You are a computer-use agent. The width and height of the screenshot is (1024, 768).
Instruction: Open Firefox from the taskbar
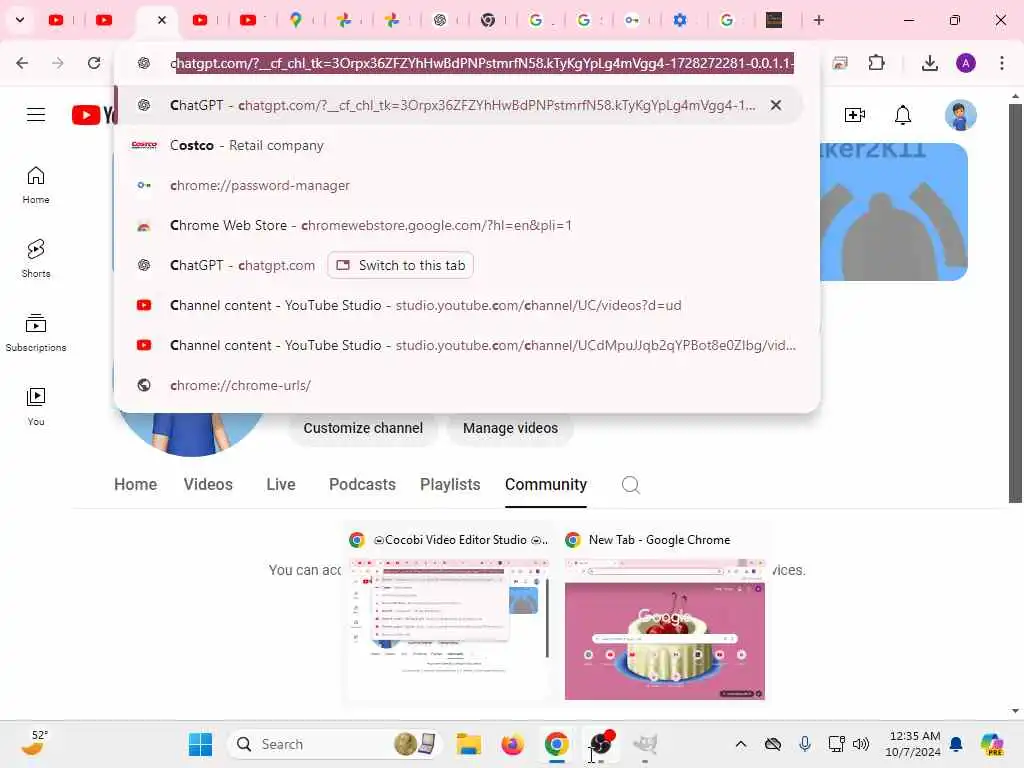click(513, 744)
